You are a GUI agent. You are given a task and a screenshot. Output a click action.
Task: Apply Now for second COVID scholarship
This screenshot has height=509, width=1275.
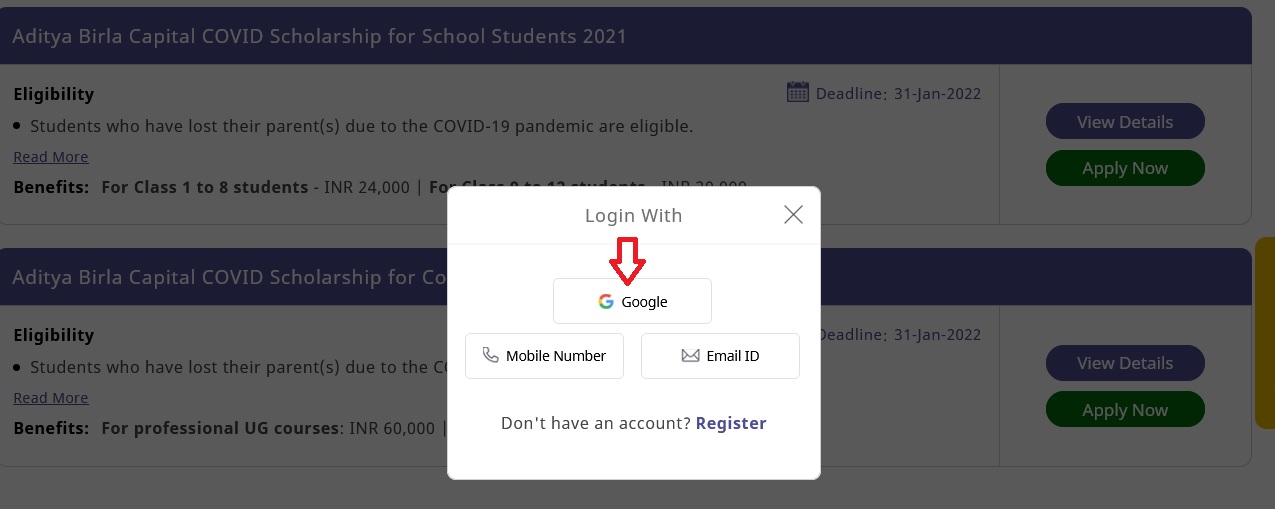[1125, 410]
